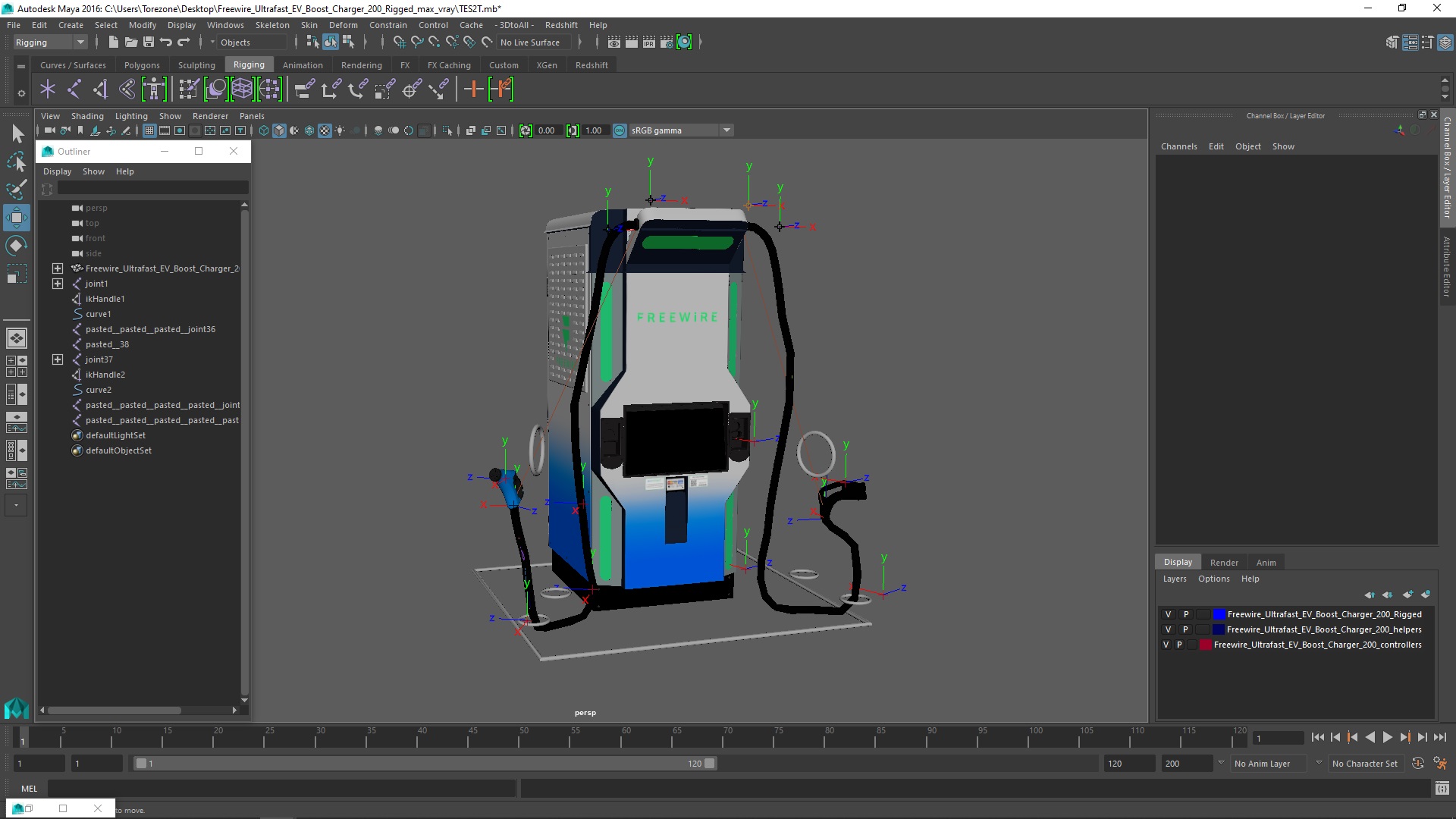The height and width of the screenshot is (819, 1456).
Task: Toggle the viewport grid display icon
Action: click(149, 130)
